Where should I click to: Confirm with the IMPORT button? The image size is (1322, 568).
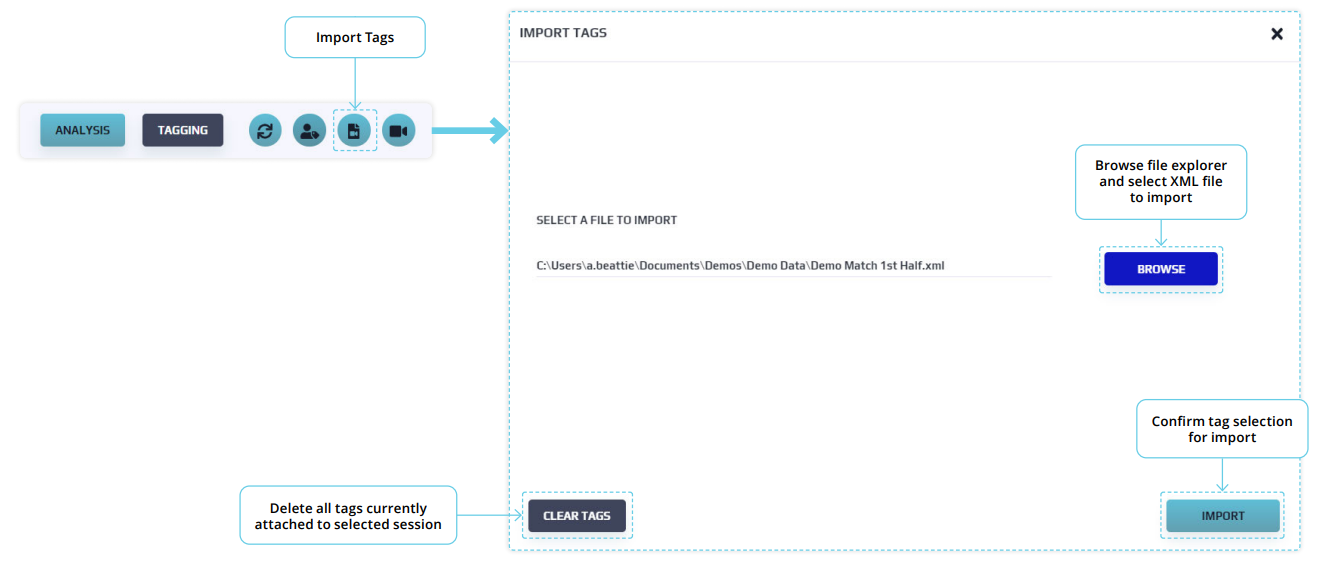(x=1223, y=516)
